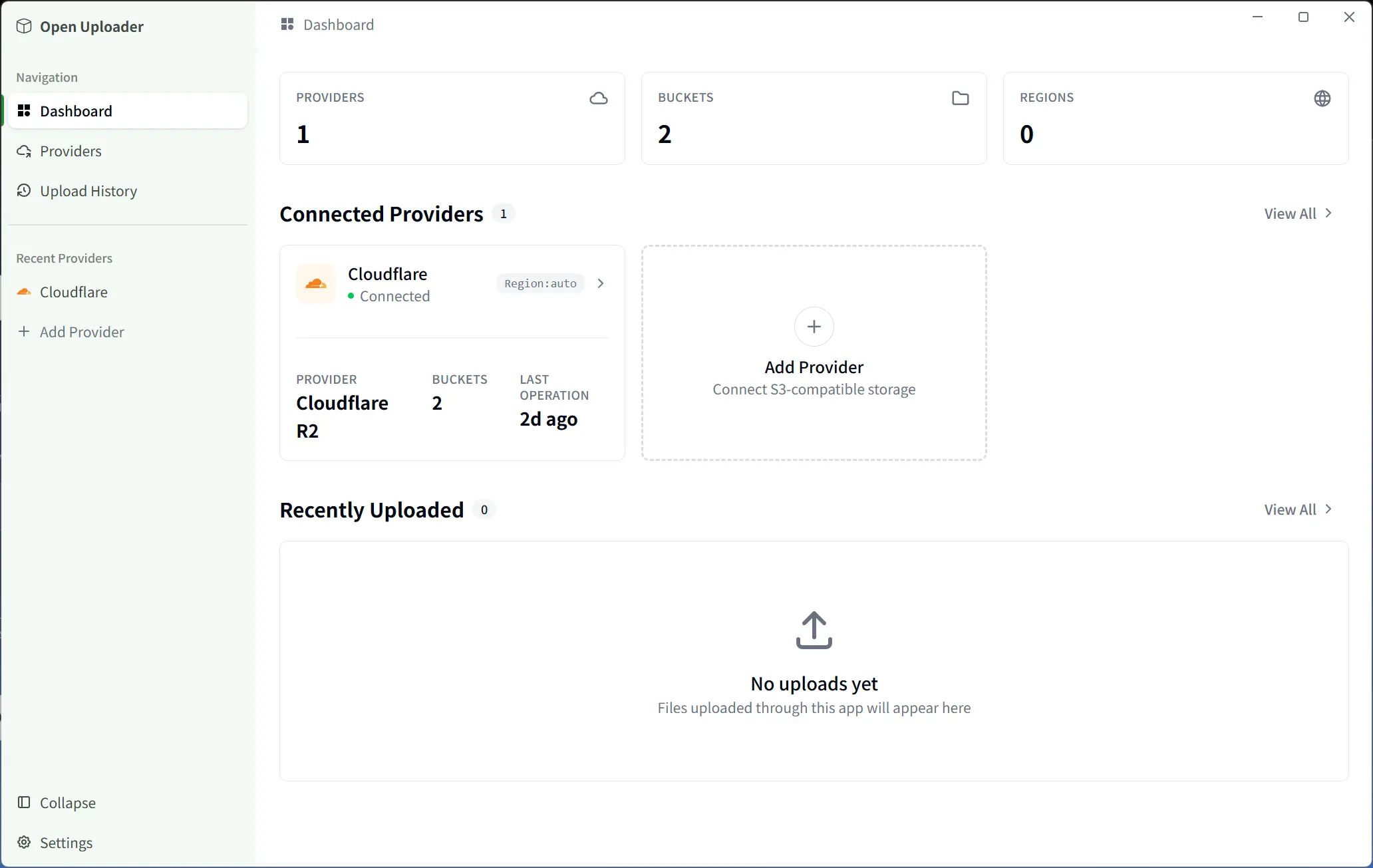The height and width of the screenshot is (868, 1373).
Task: Maximize the application window
Action: point(1303,17)
